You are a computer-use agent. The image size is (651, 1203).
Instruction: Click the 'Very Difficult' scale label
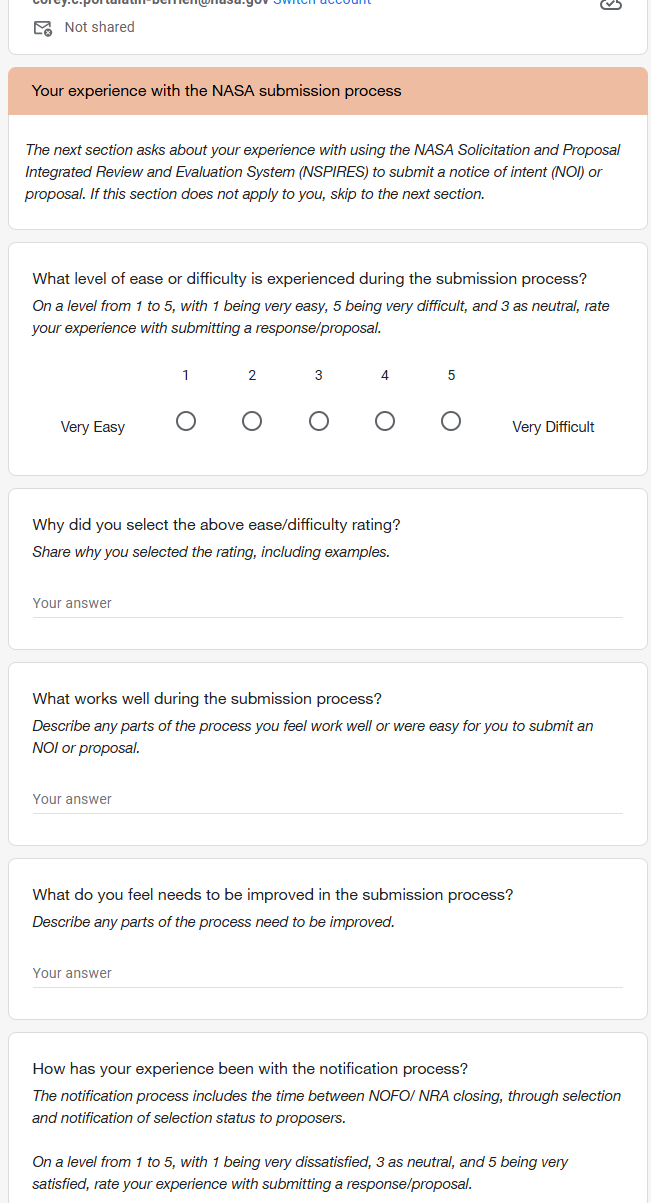553,427
